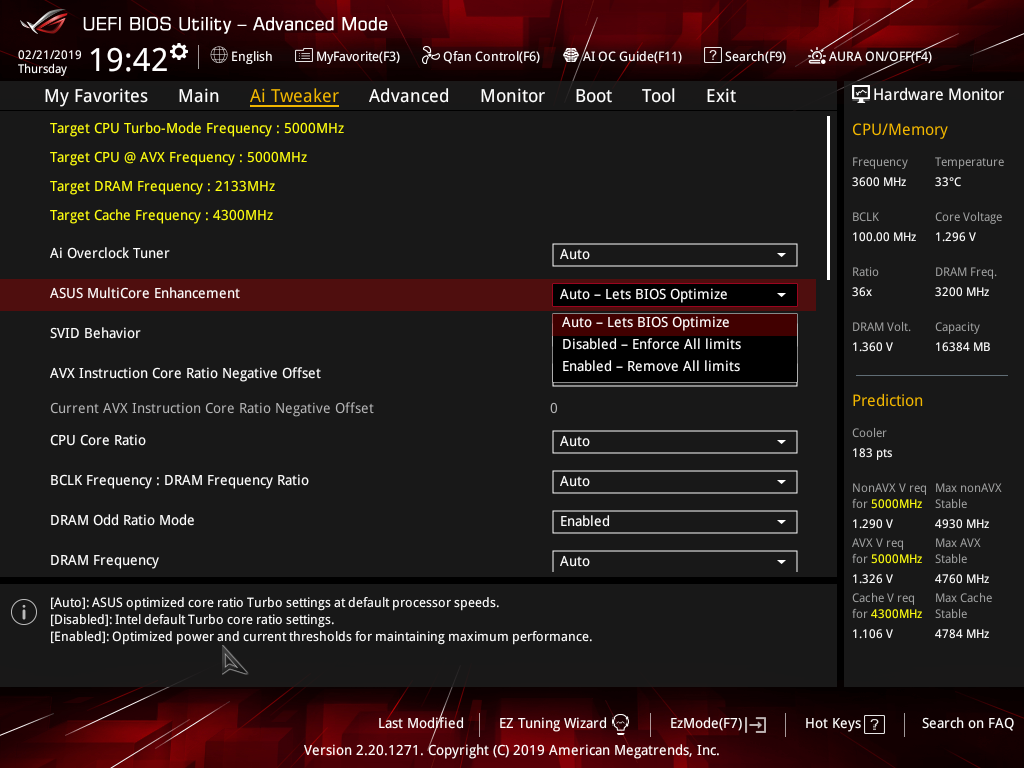Viewport: 1024px width, 768px height.
Task: Open Qfan Control fan icon
Action: [x=431, y=56]
